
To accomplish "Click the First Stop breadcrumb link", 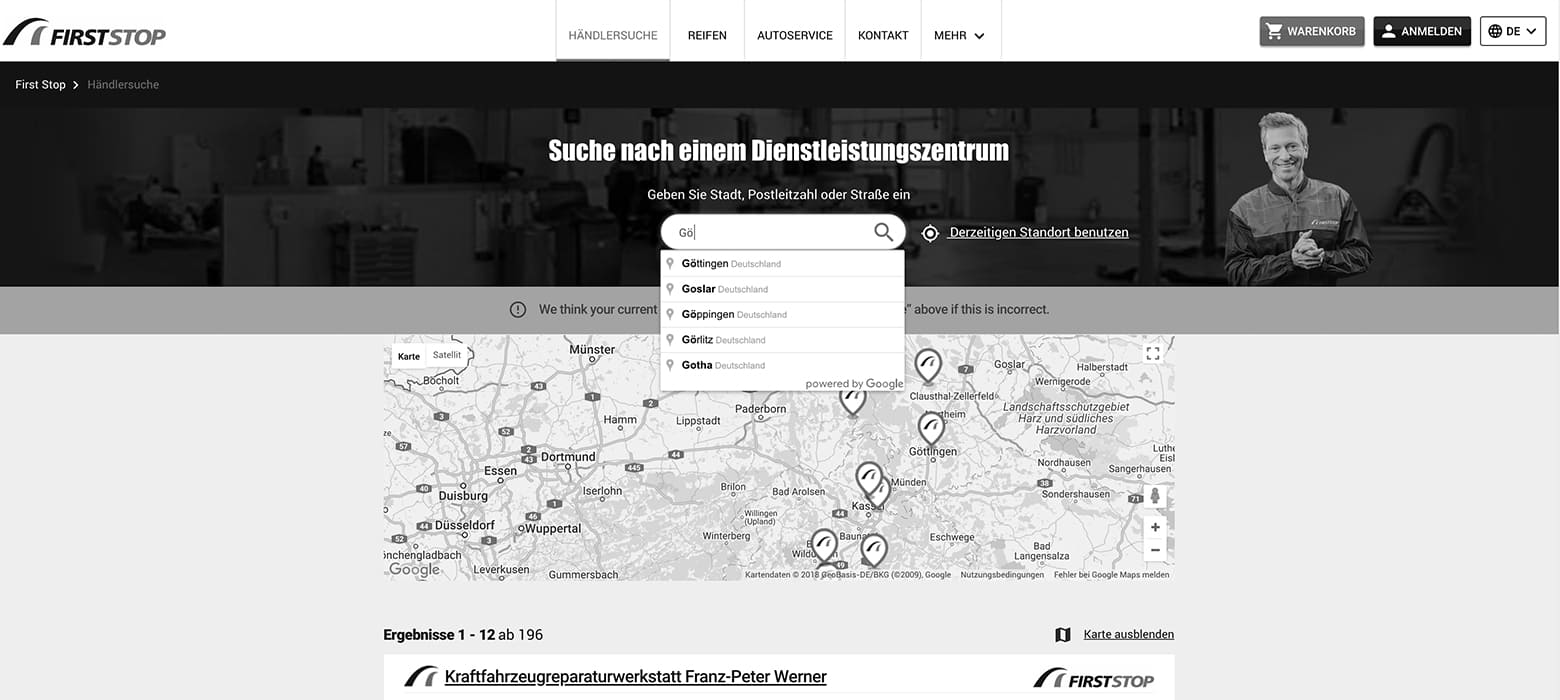I will [x=40, y=85].
